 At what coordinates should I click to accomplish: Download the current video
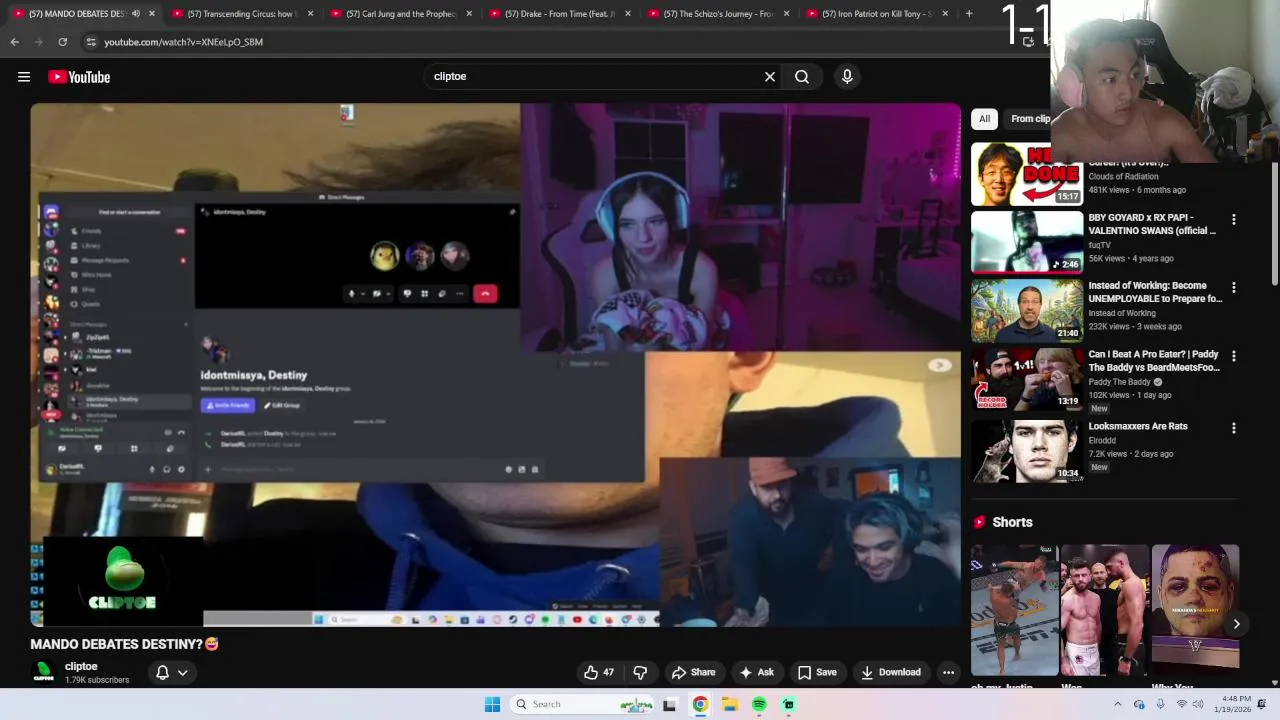coord(891,672)
